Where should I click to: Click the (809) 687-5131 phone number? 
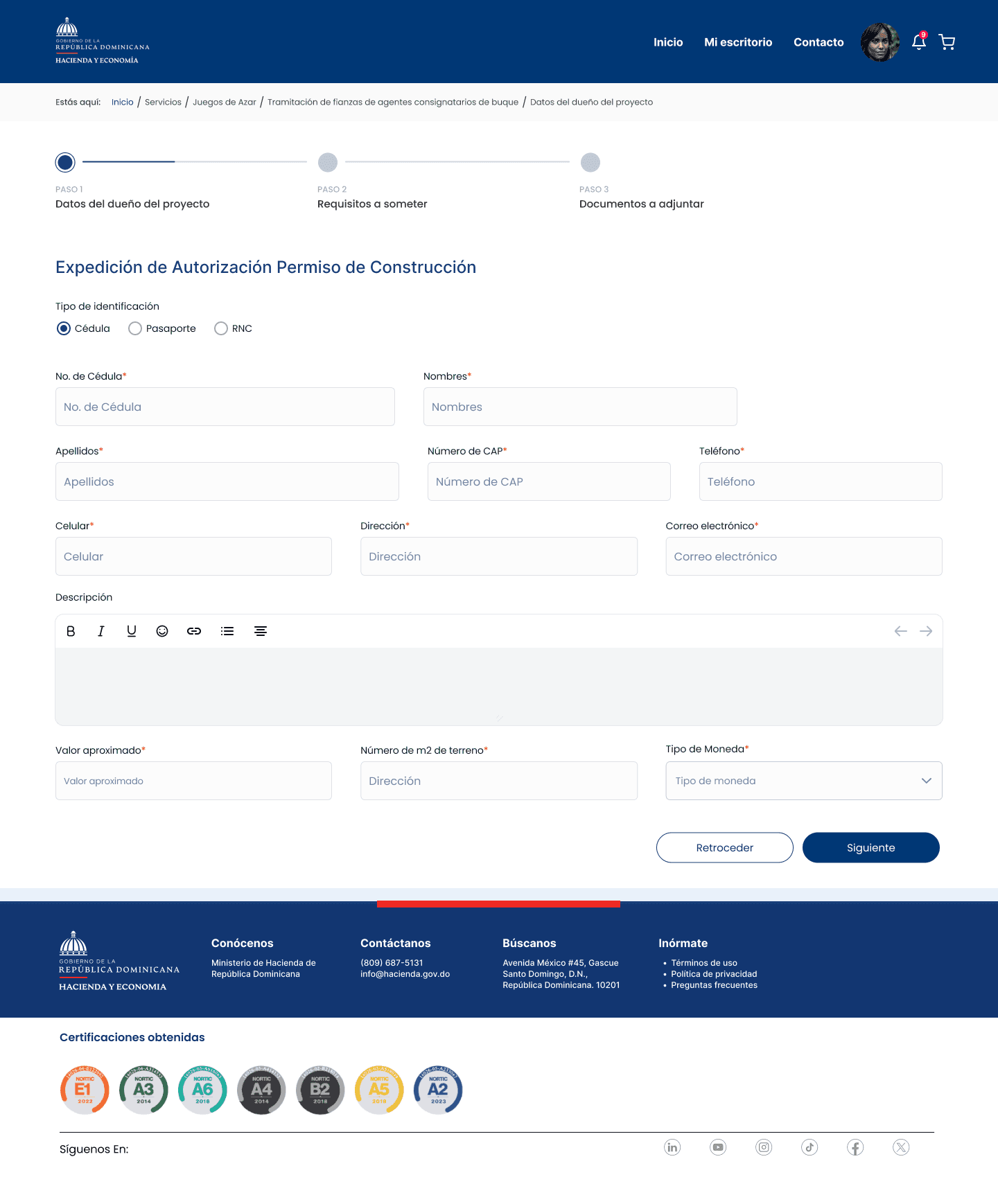[x=392, y=963]
